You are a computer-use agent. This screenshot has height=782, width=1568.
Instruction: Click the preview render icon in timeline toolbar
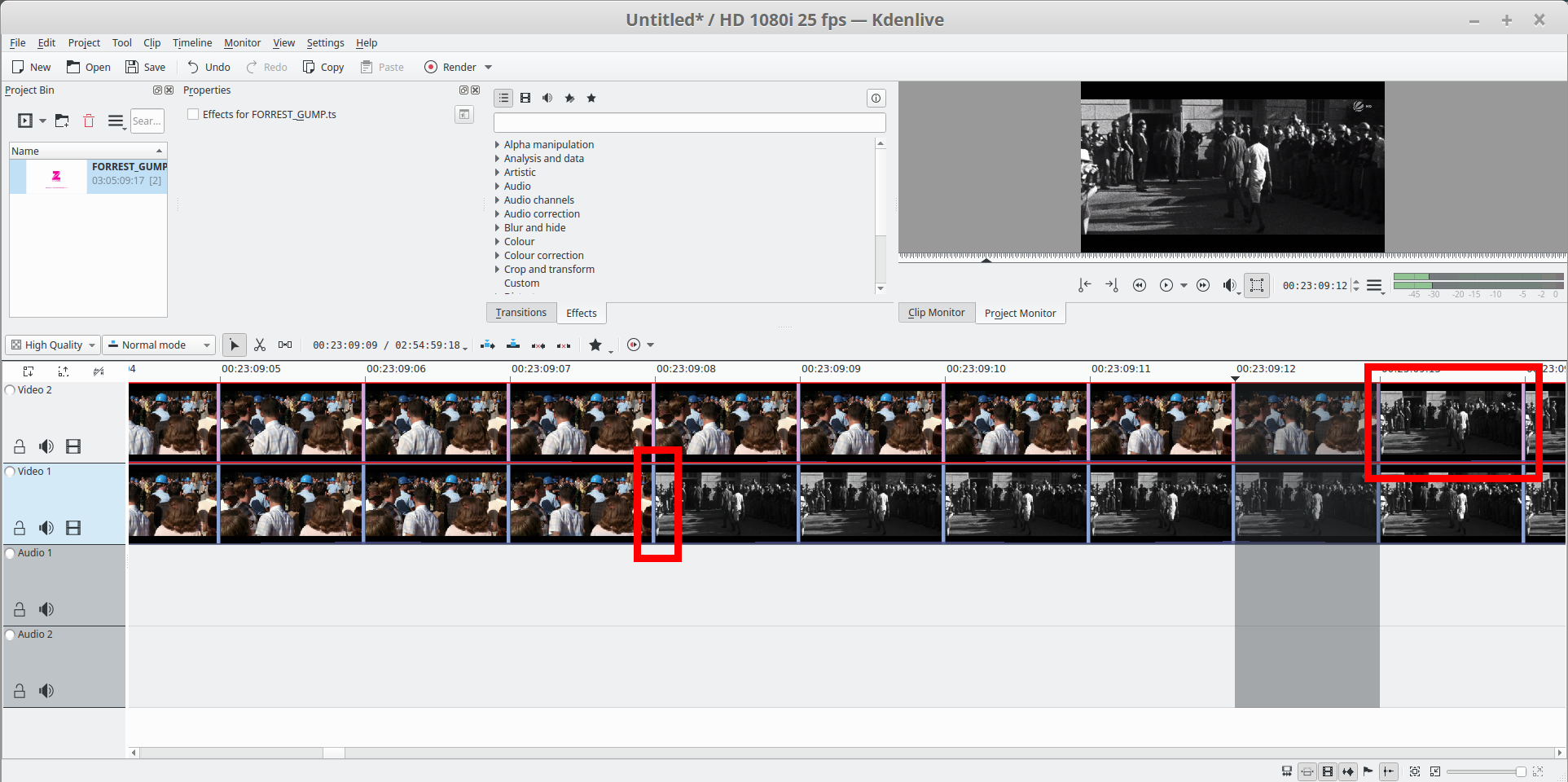pos(634,345)
